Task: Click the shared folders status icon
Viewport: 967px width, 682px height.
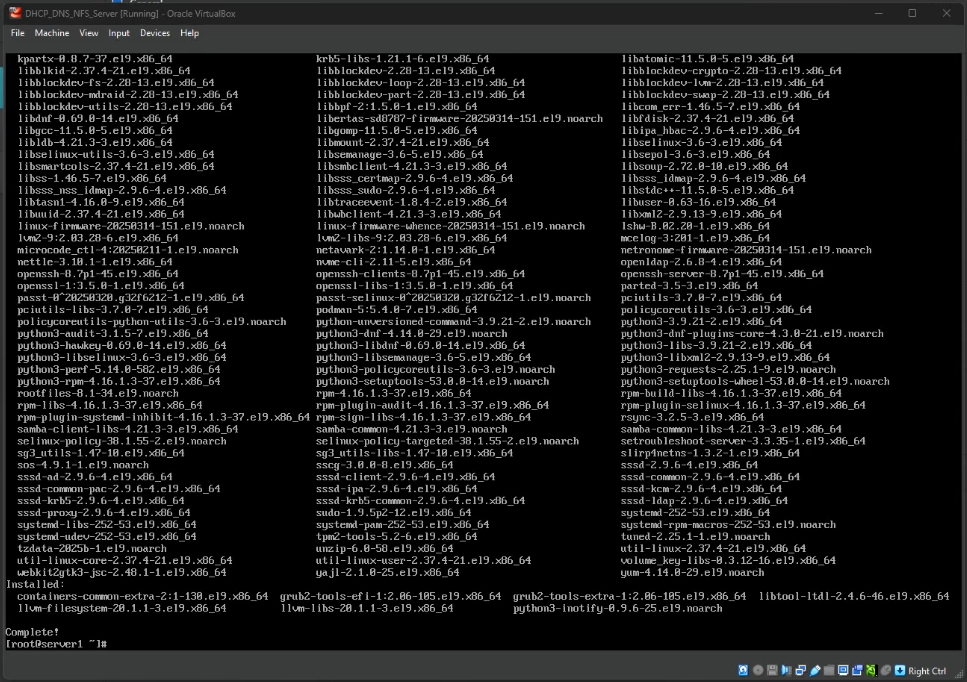Action: [829, 670]
